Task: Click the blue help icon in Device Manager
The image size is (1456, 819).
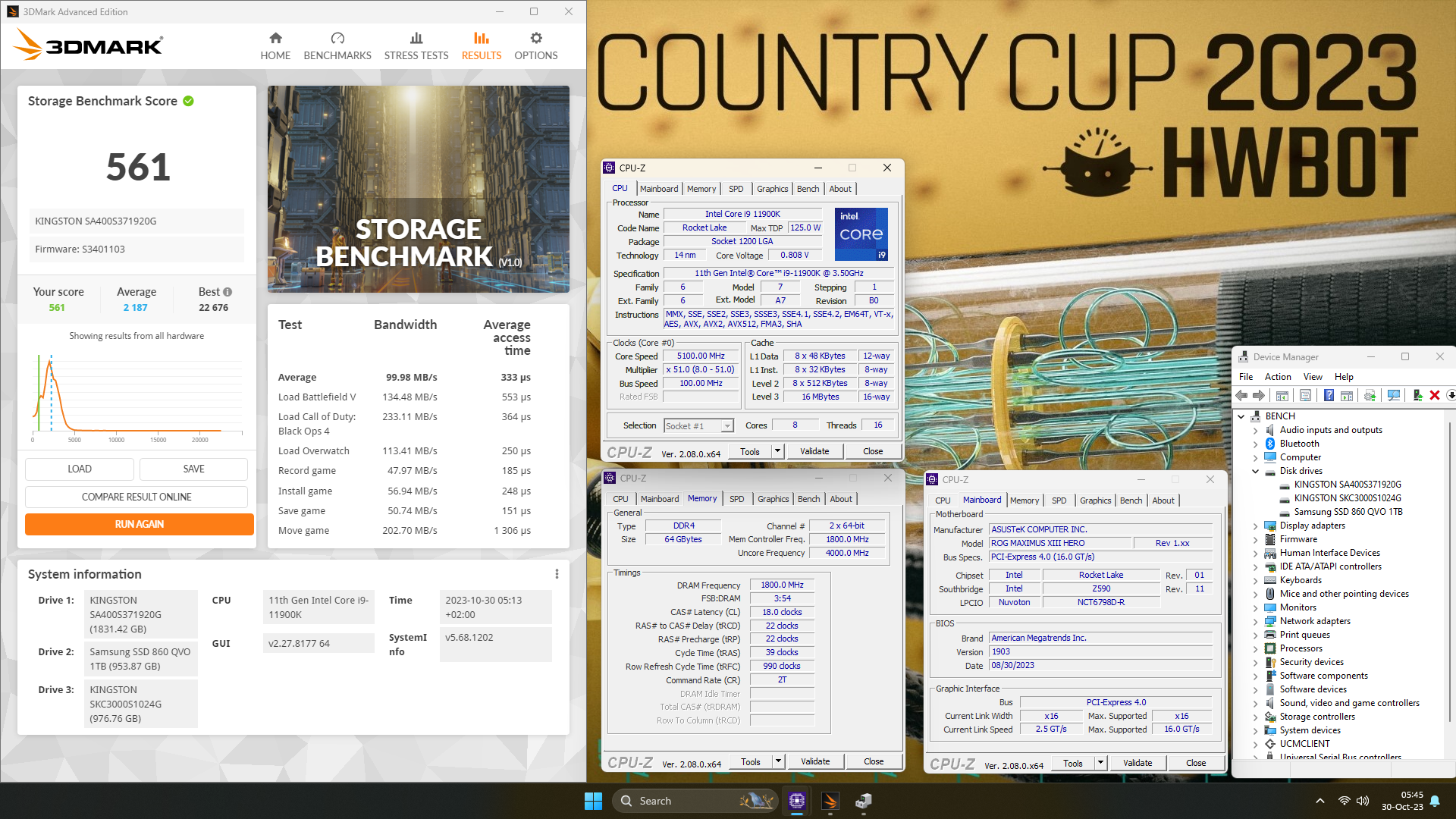Action: click(1329, 395)
